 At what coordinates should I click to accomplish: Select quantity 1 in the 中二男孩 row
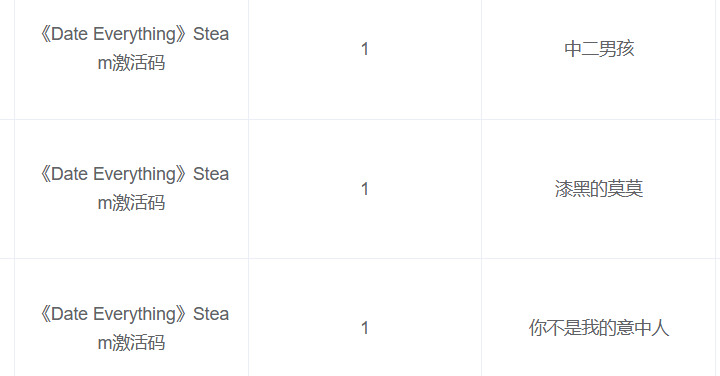click(365, 49)
